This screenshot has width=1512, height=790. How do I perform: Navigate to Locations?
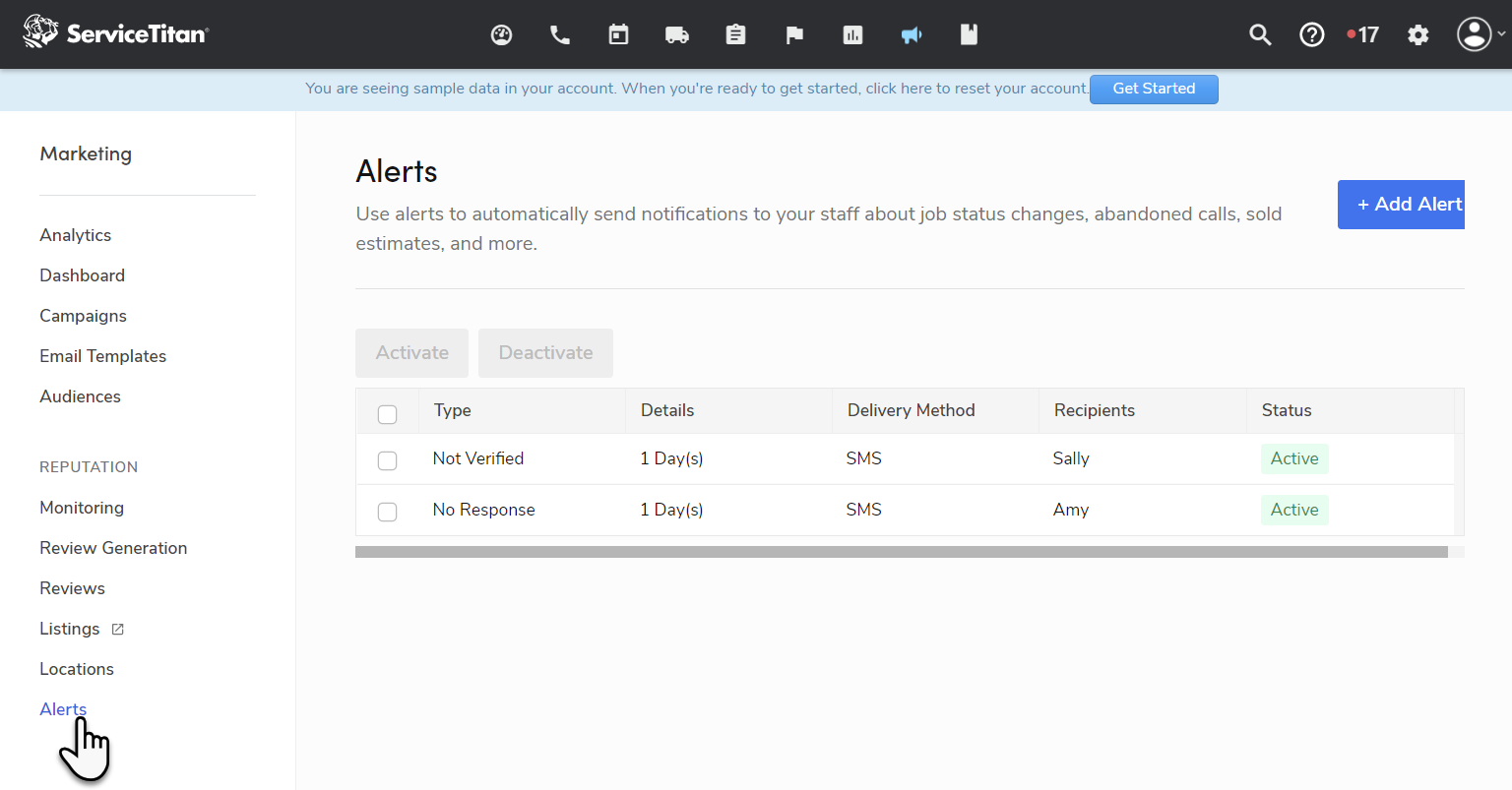[77, 669]
